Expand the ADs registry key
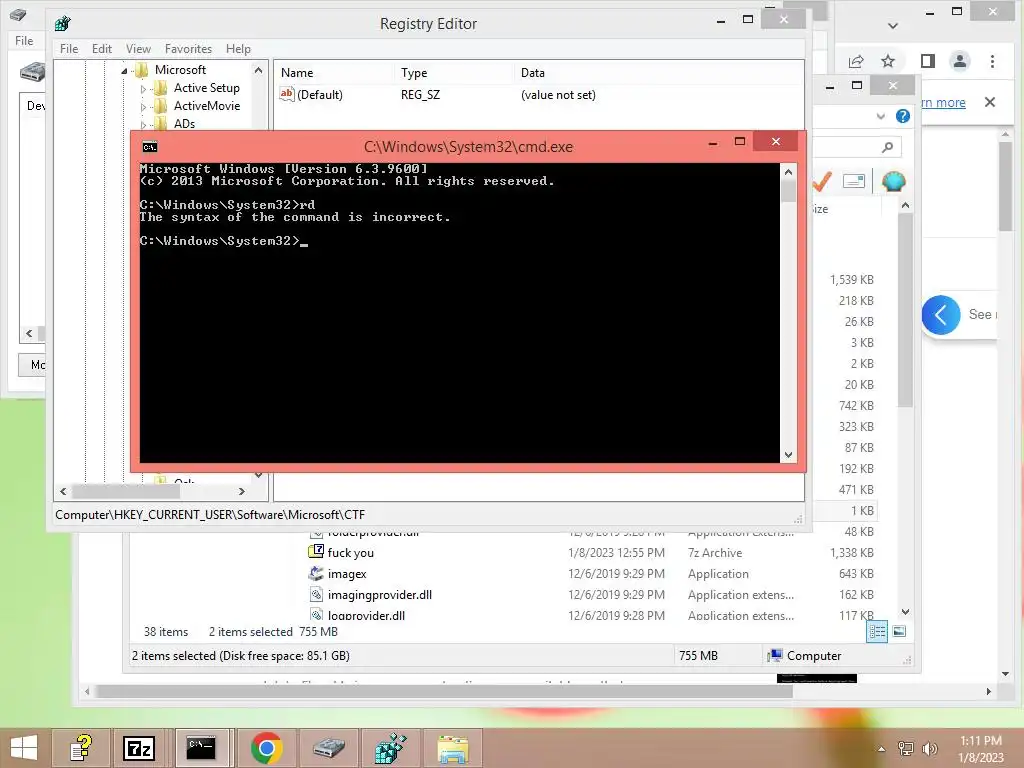Viewport: 1024px width, 768px height. (x=143, y=124)
